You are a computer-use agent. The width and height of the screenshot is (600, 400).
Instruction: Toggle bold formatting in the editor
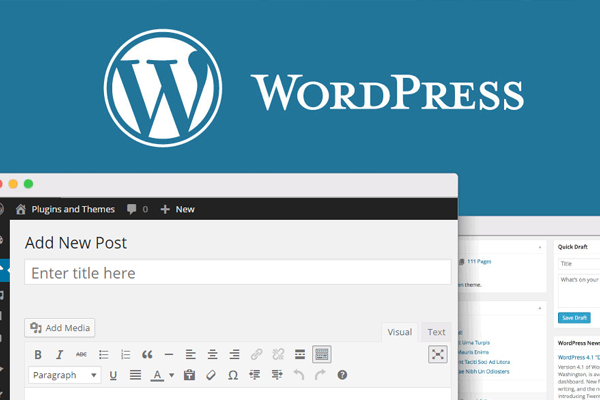38,354
